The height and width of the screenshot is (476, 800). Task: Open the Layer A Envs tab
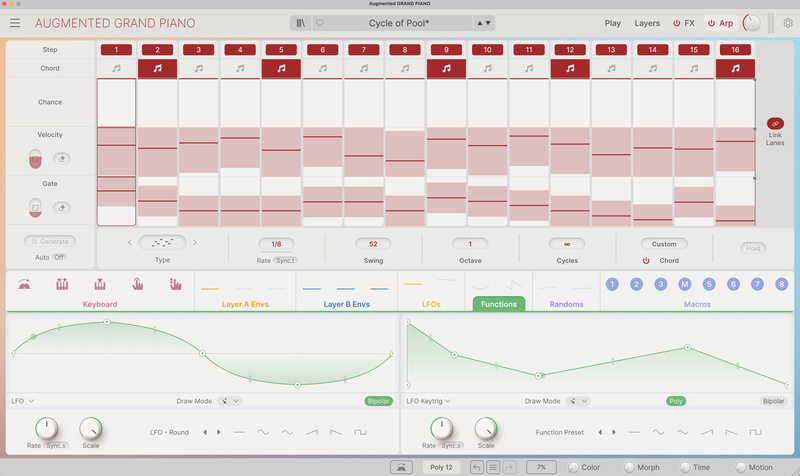[x=245, y=304]
